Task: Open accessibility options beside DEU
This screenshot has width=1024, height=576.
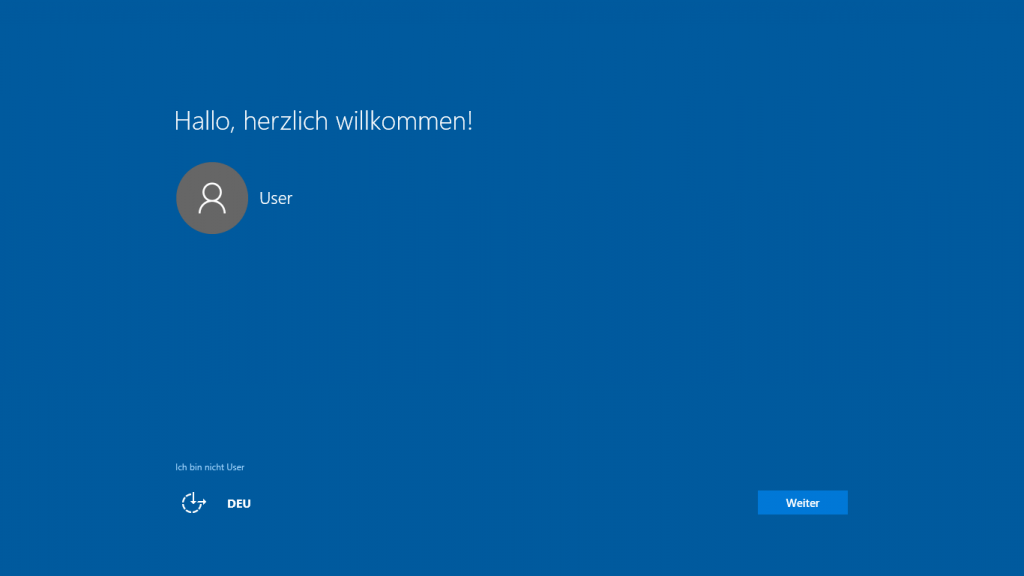Action: coord(193,503)
